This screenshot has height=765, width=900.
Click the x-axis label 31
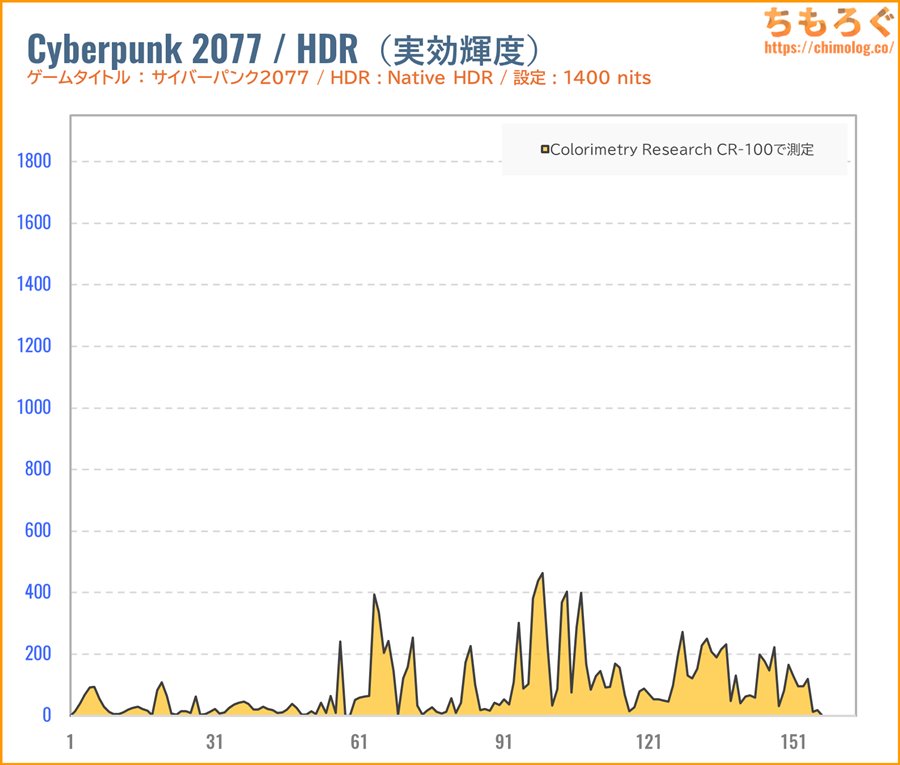tap(215, 742)
